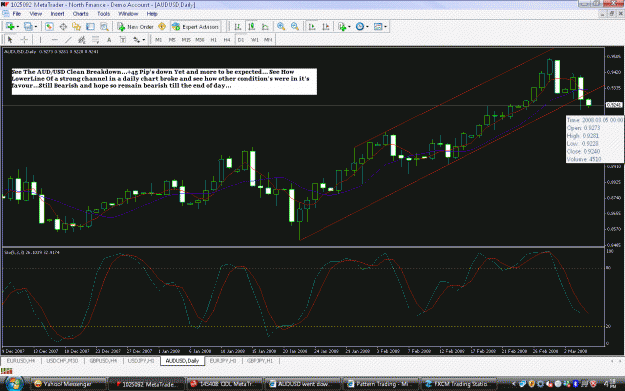Select the equidistant channel tool
Image resolution: width=625 pixels, height=391 pixels.
click(x=82, y=39)
